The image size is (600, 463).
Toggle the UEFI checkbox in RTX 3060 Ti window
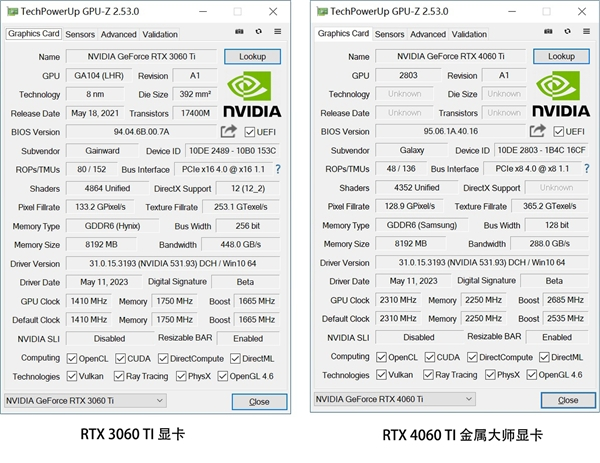[x=248, y=132]
